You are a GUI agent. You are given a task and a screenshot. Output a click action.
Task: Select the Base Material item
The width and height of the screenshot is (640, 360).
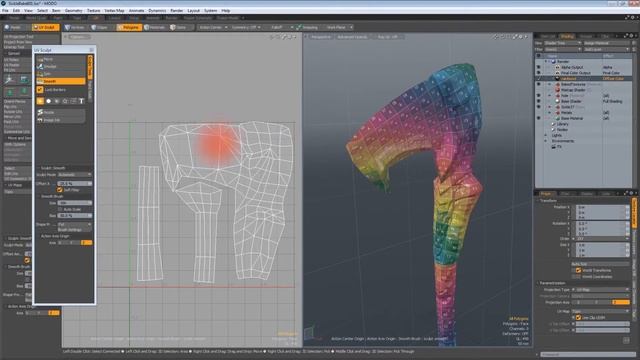pyautogui.click(x=572, y=118)
